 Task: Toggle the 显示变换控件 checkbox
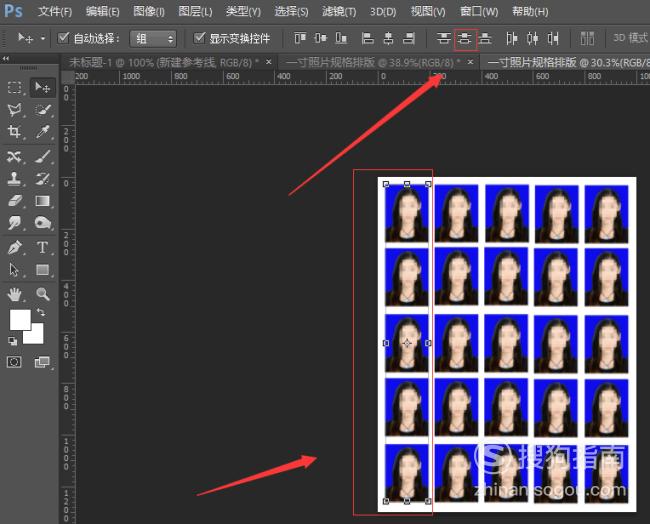pyautogui.click(x=199, y=38)
